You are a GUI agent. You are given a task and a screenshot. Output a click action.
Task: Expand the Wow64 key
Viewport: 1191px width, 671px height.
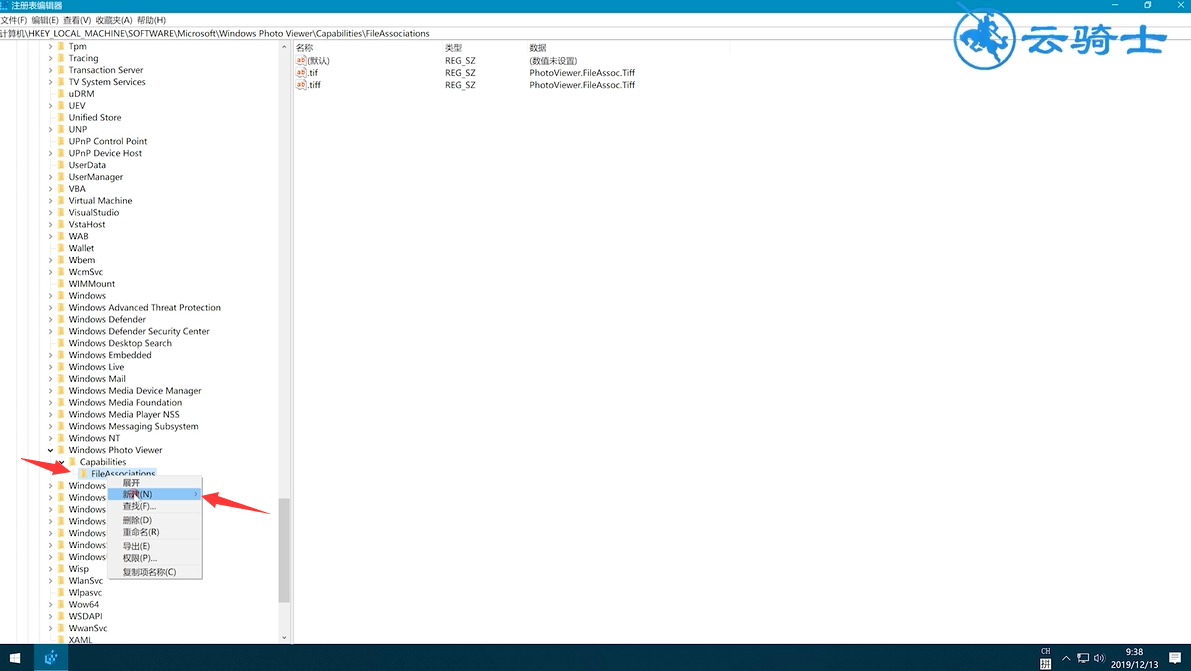(51, 605)
